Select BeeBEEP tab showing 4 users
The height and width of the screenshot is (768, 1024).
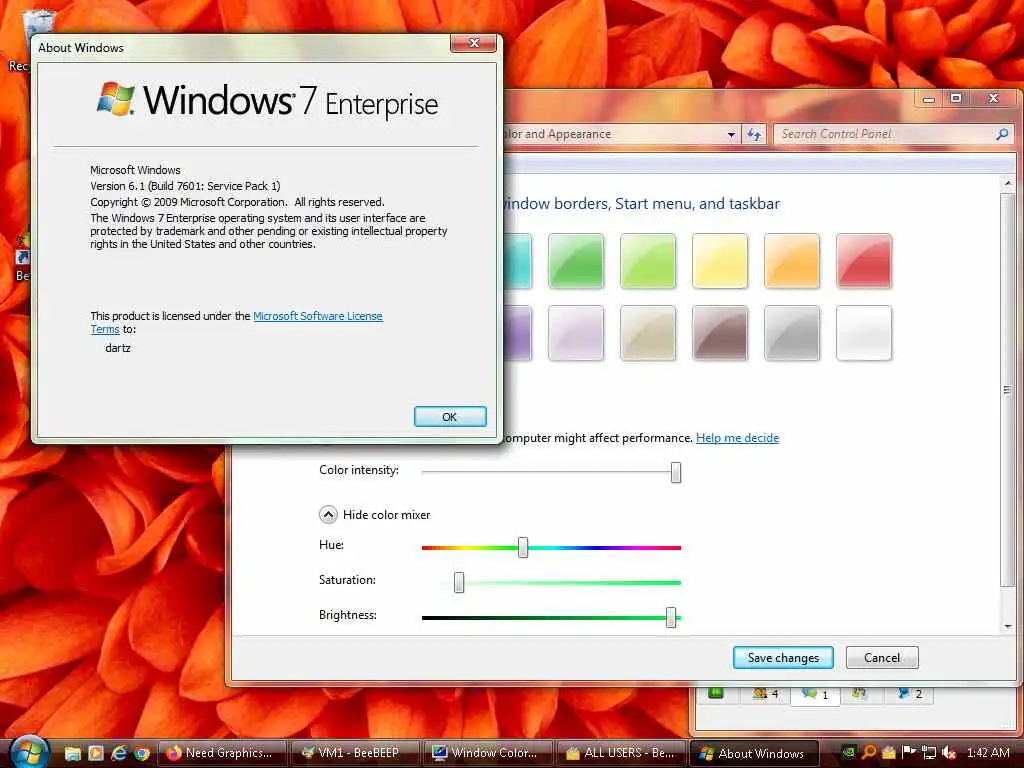765,694
